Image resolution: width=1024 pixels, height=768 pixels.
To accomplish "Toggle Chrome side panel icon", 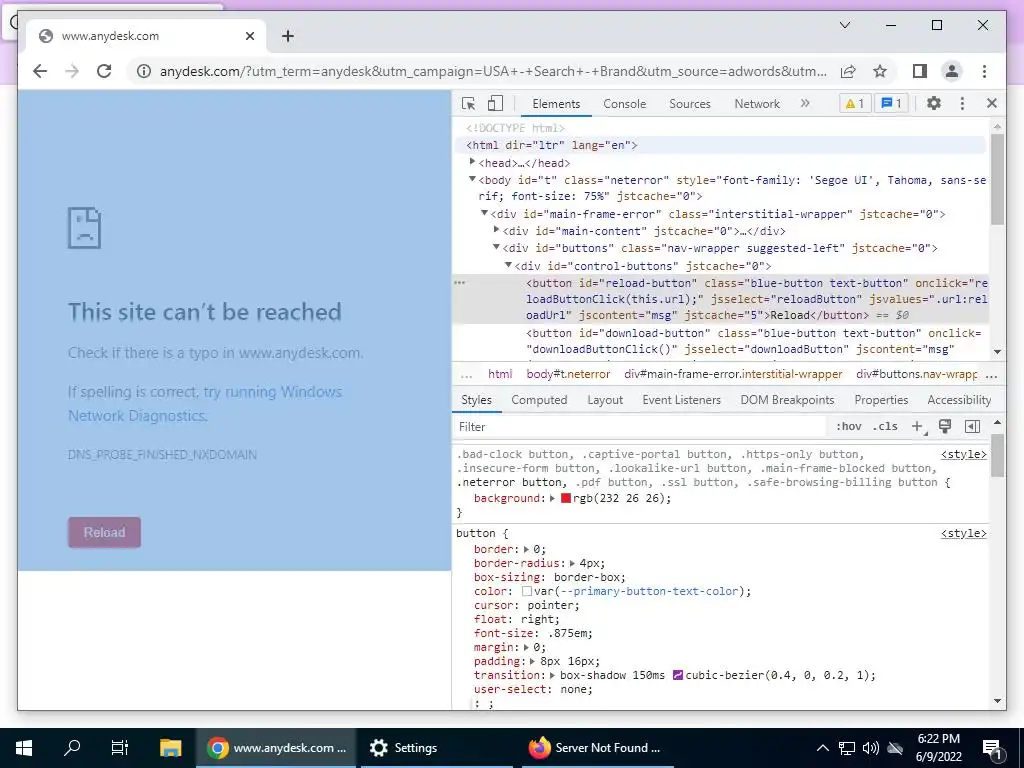I will point(920,71).
